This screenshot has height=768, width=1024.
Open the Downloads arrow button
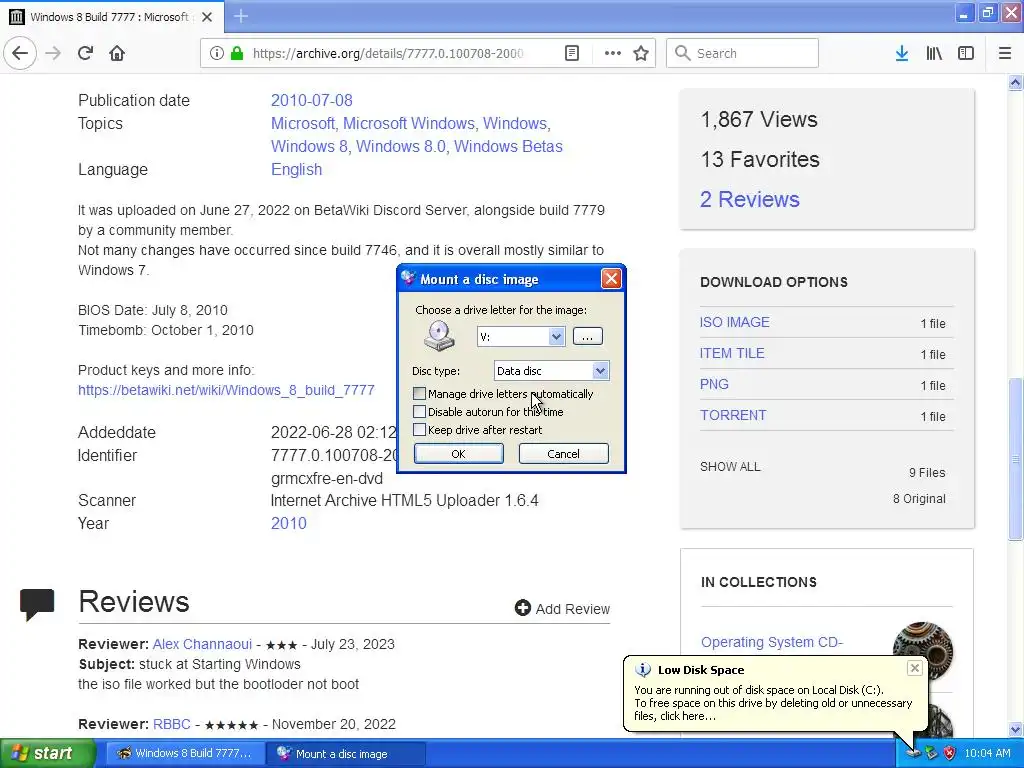(x=902, y=53)
